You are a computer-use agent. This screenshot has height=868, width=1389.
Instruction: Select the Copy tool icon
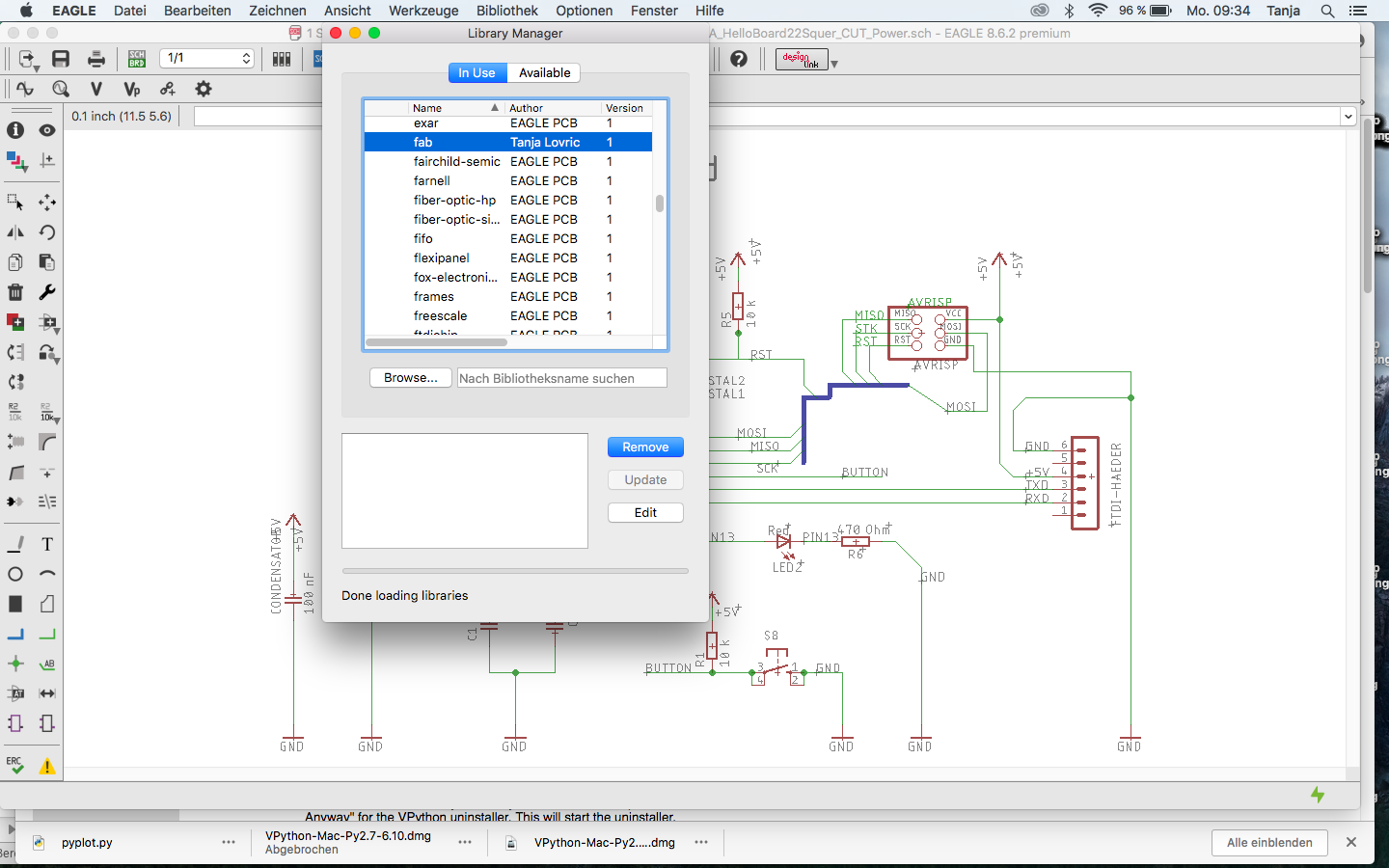(x=15, y=262)
